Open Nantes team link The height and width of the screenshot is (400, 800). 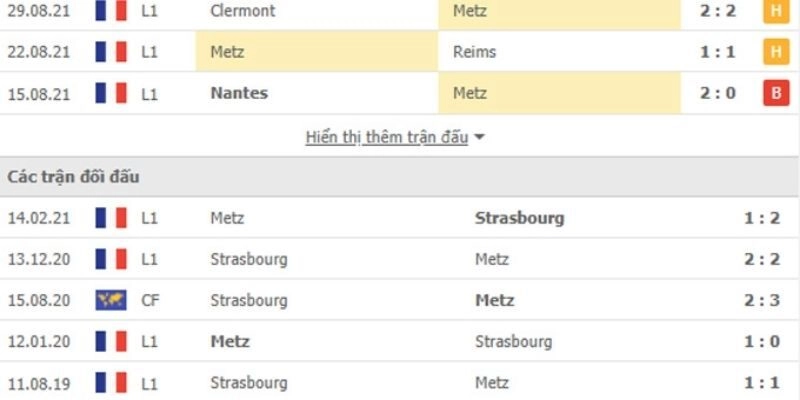(240, 93)
